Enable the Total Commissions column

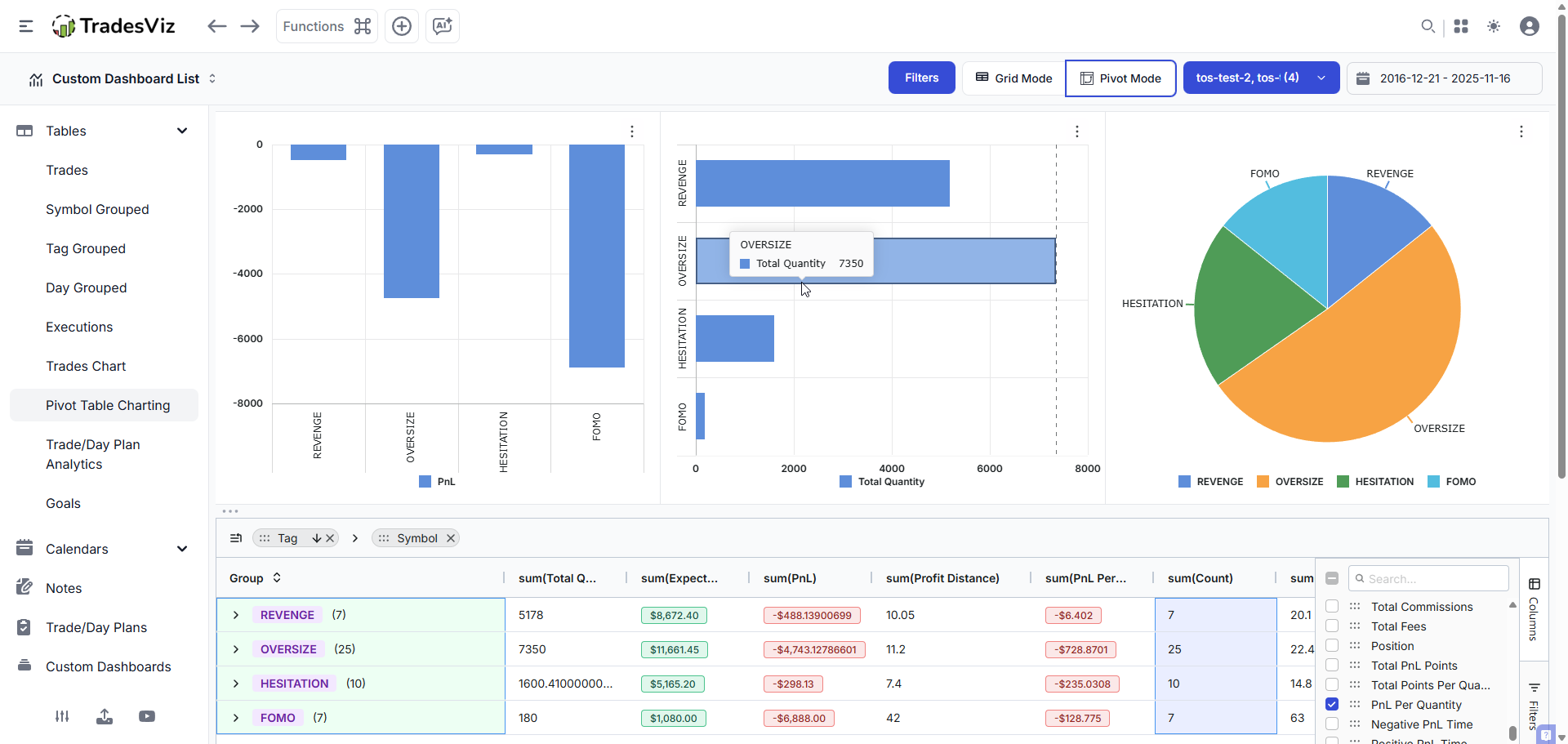pos(1333,606)
